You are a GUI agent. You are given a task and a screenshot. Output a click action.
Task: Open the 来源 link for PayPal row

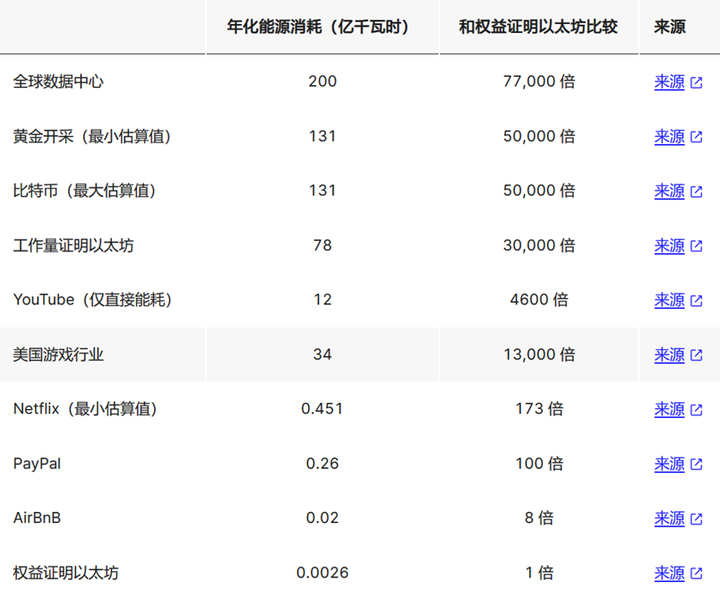[669, 464]
